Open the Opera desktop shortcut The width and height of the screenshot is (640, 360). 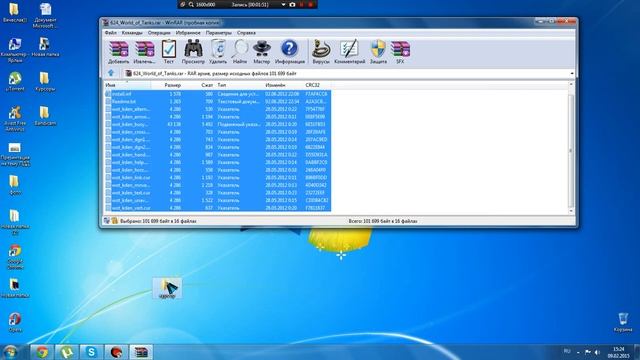click(x=15, y=322)
